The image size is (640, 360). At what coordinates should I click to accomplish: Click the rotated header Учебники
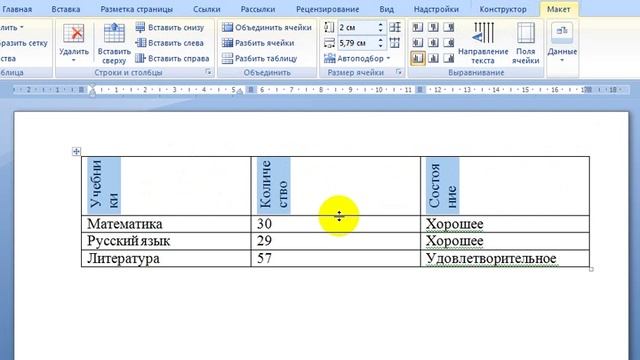pos(104,186)
